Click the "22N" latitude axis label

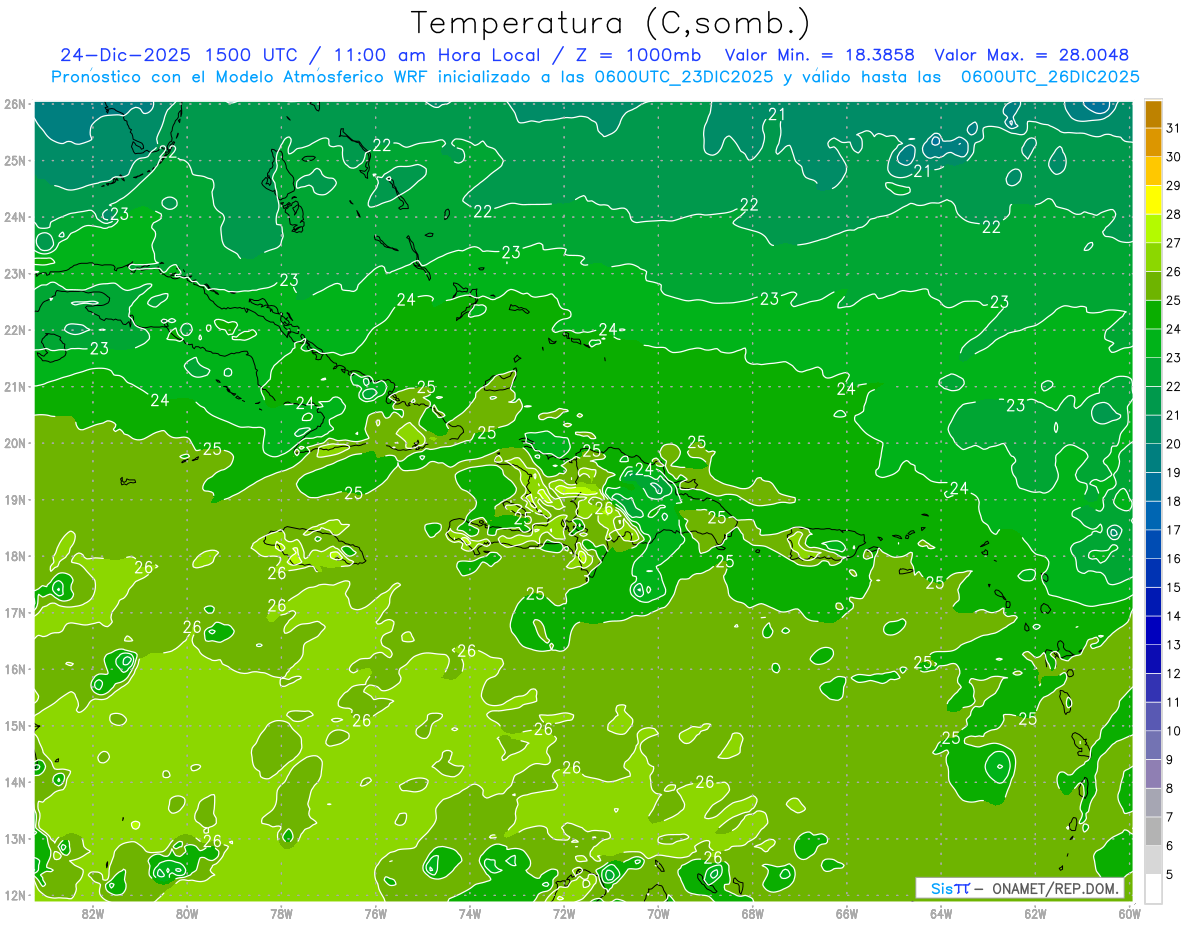(x=15, y=330)
